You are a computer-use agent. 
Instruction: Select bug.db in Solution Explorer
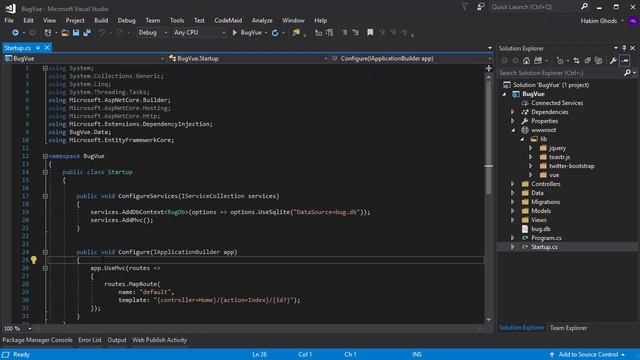click(x=541, y=229)
